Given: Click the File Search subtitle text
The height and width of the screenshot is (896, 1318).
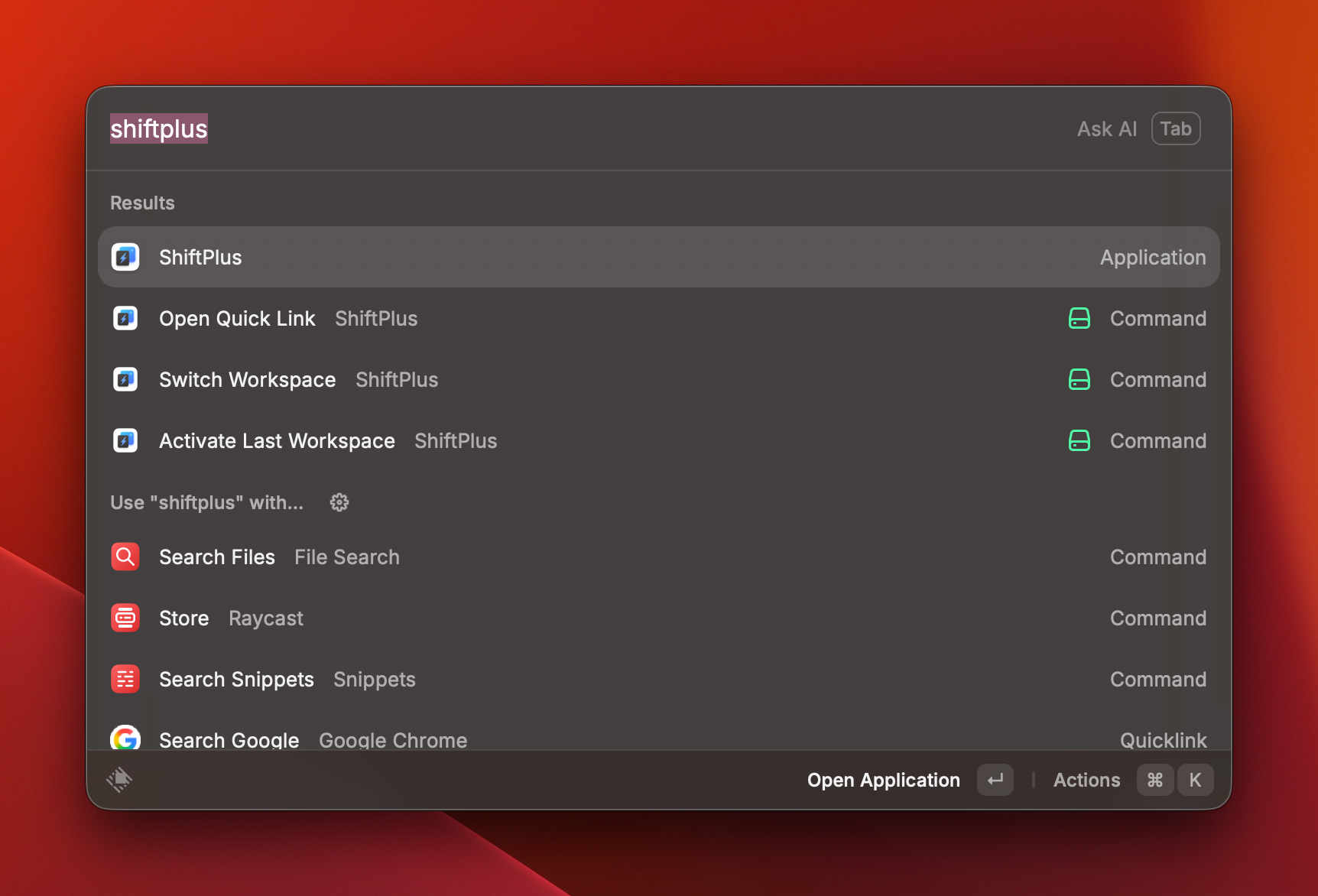Looking at the screenshot, I should tap(347, 557).
